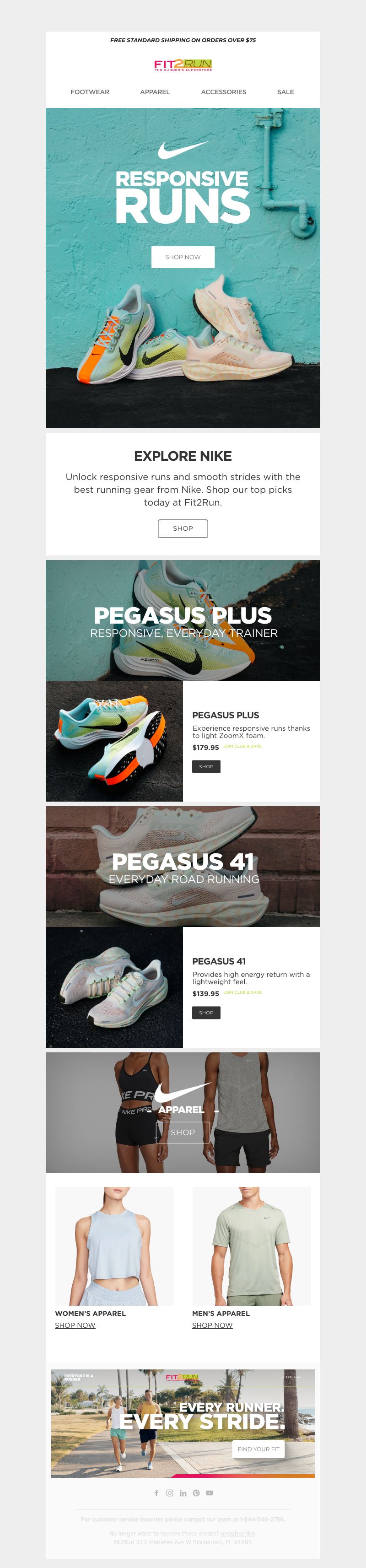Image resolution: width=366 pixels, height=1568 pixels.
Task: Shop the Pegasus Plus product
Action: point(206,766)
